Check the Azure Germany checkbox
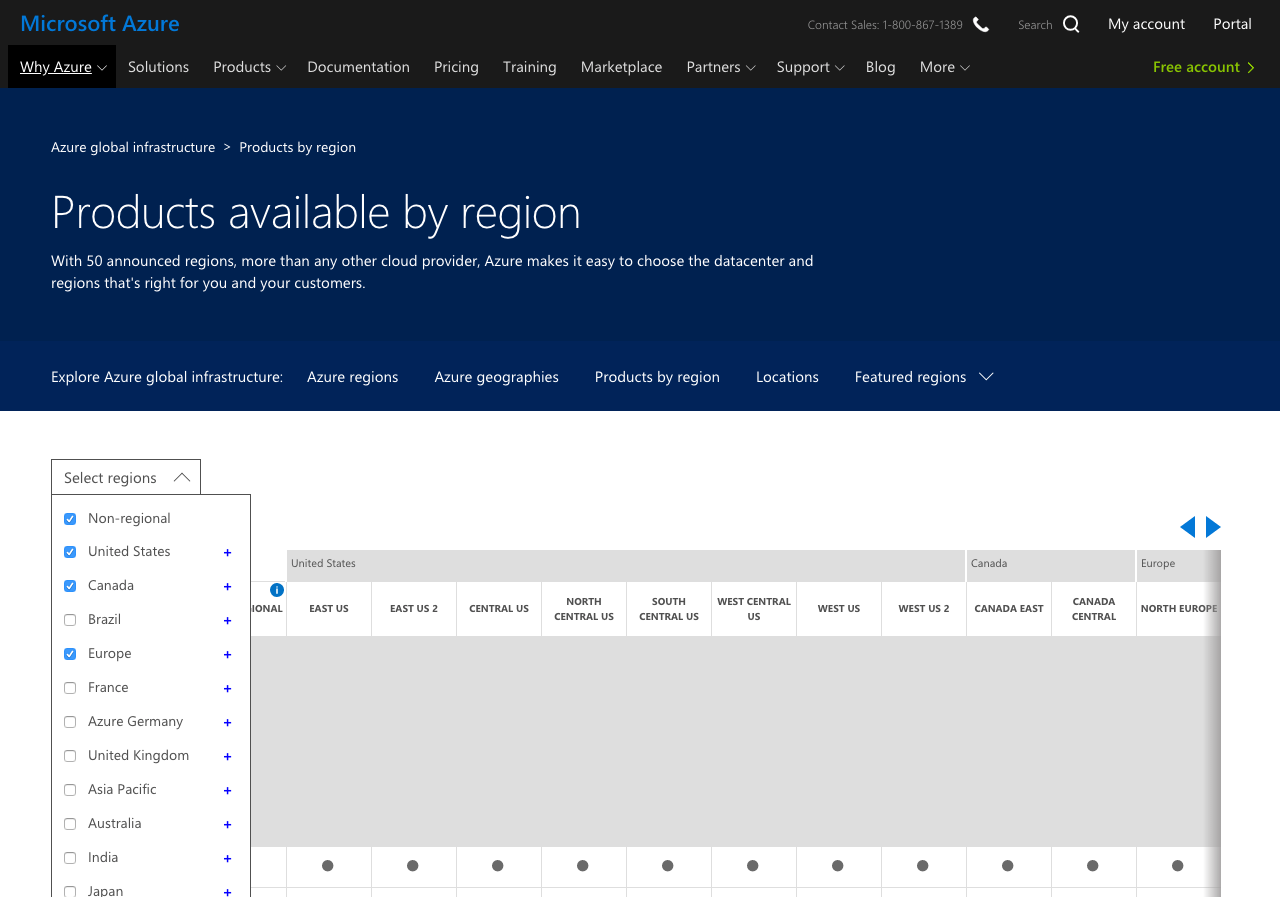 point(70,722)
